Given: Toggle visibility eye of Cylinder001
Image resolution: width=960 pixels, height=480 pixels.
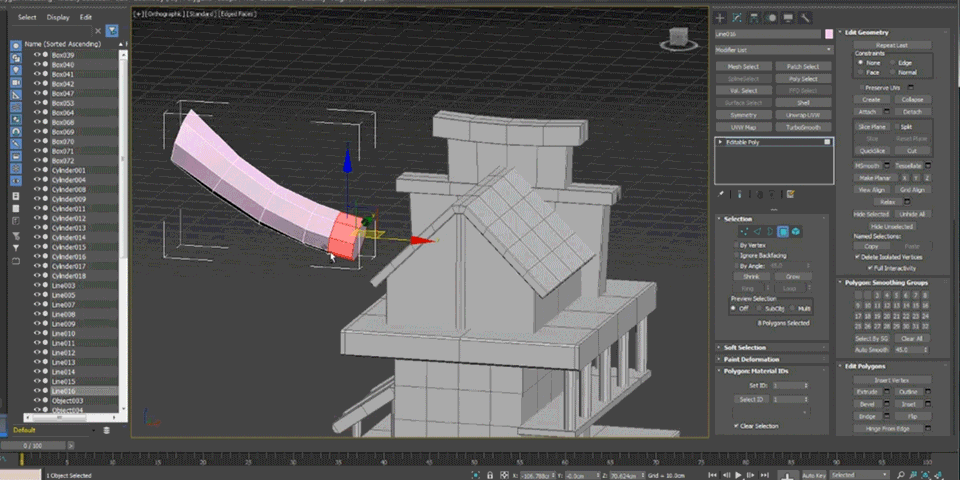Looking at the screenshot, I should tap(37, 170).
